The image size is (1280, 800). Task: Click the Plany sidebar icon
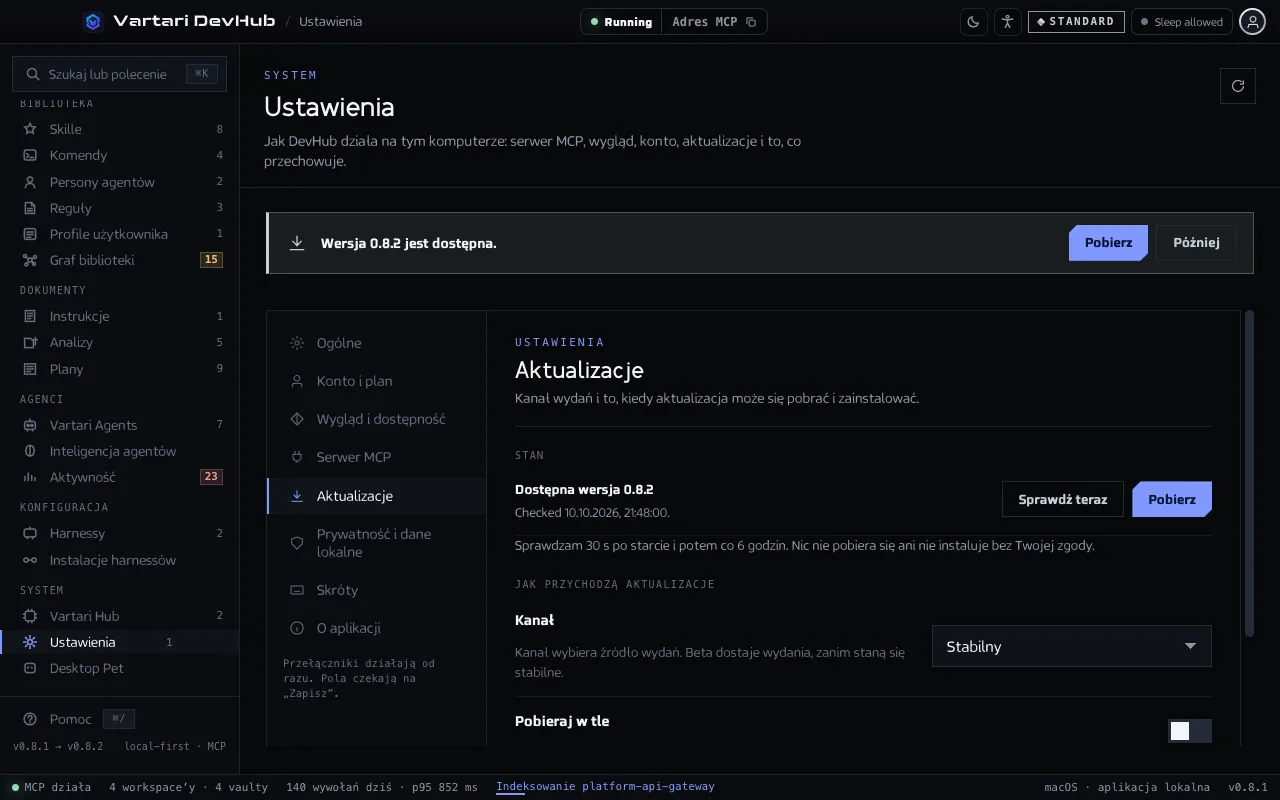(x=30, y=369)
